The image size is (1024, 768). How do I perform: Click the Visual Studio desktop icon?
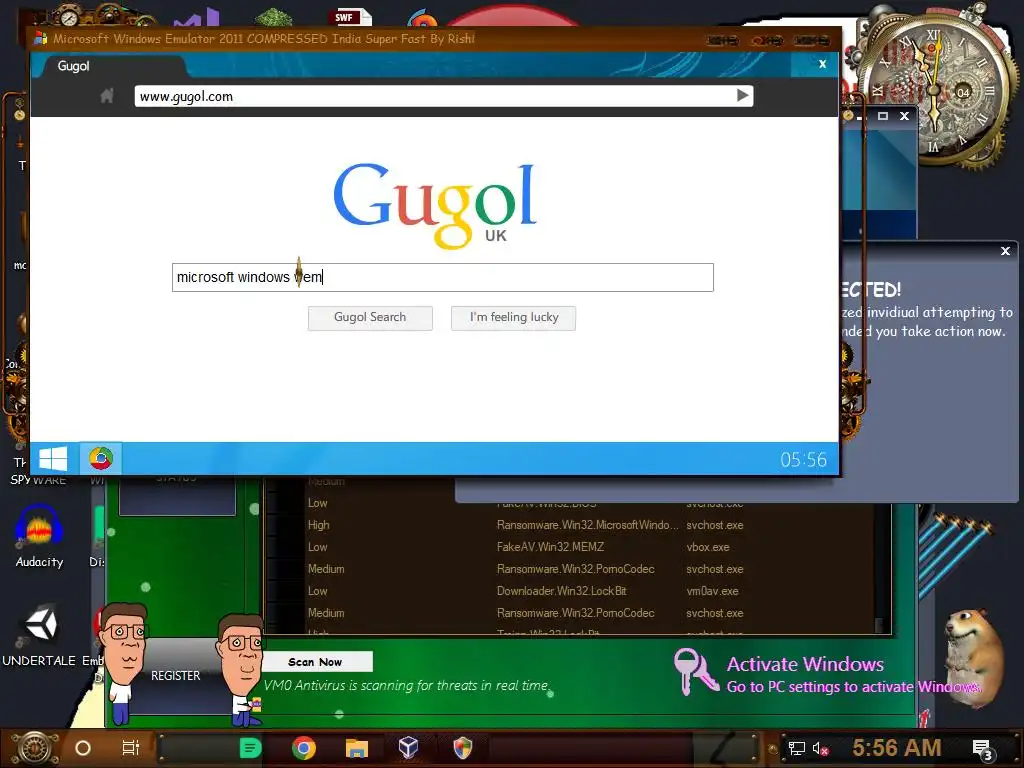click(197, 18)
